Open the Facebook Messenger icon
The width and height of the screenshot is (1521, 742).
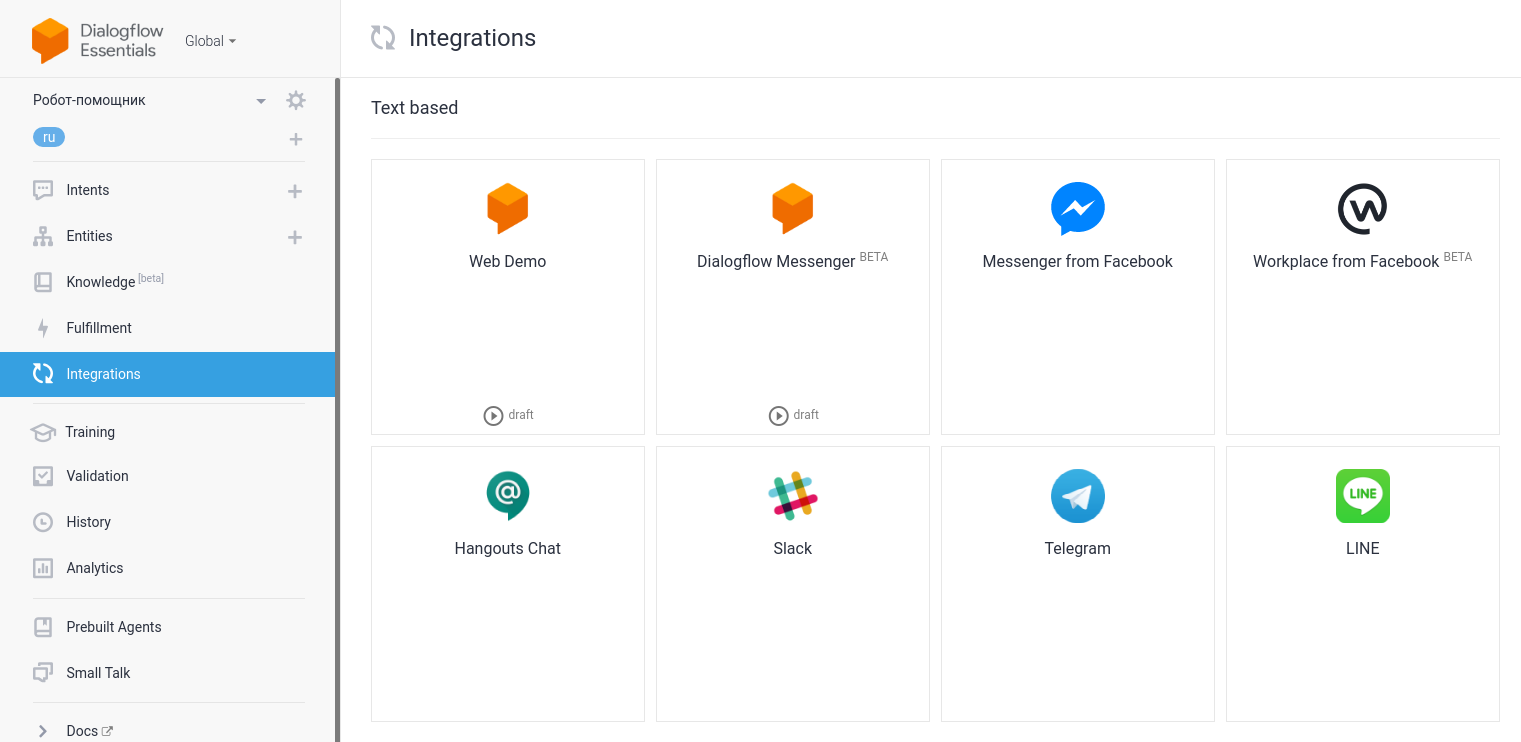pyautogui.click(x=1078, y=208)
